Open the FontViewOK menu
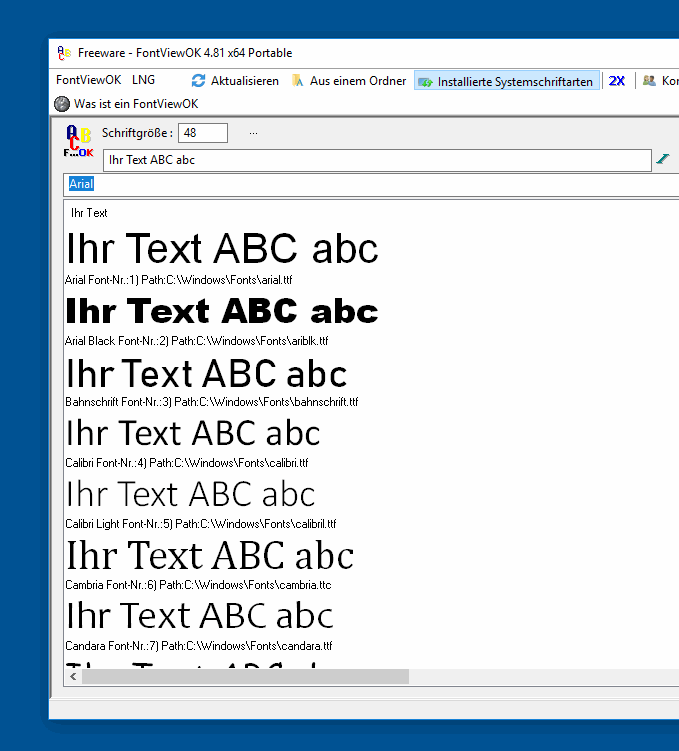This screenshot has height=751, width=679. pyautogui.click(x=89, y=80)
